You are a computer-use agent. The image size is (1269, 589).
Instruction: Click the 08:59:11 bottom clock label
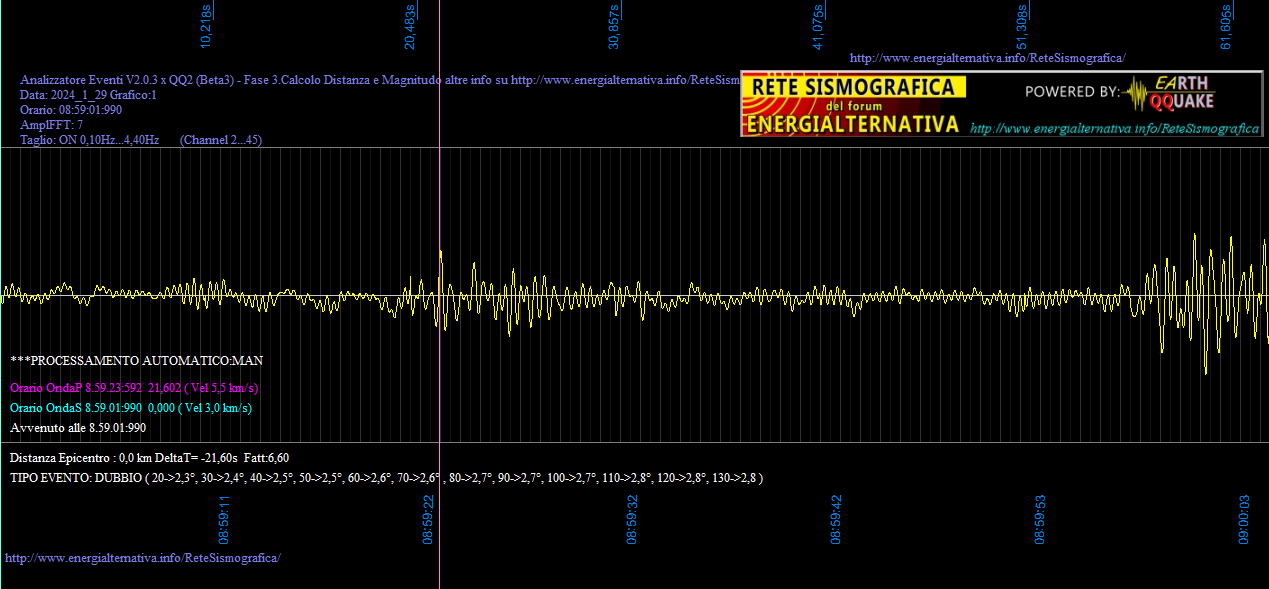click(x=225, y=520)
